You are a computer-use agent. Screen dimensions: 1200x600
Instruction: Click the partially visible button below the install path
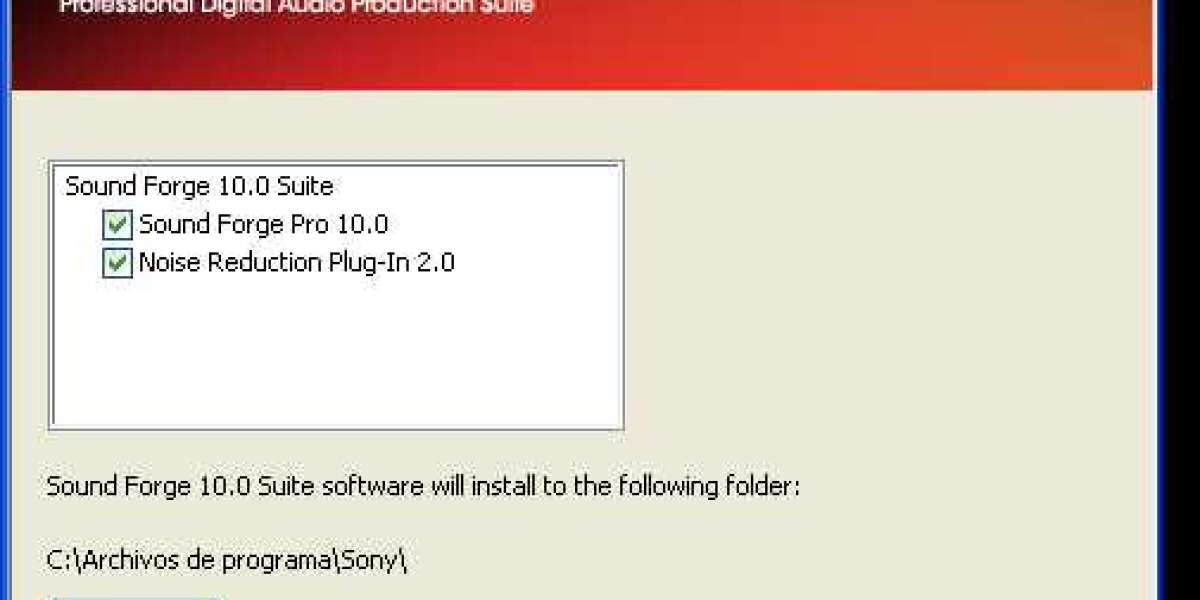(135, 598)
